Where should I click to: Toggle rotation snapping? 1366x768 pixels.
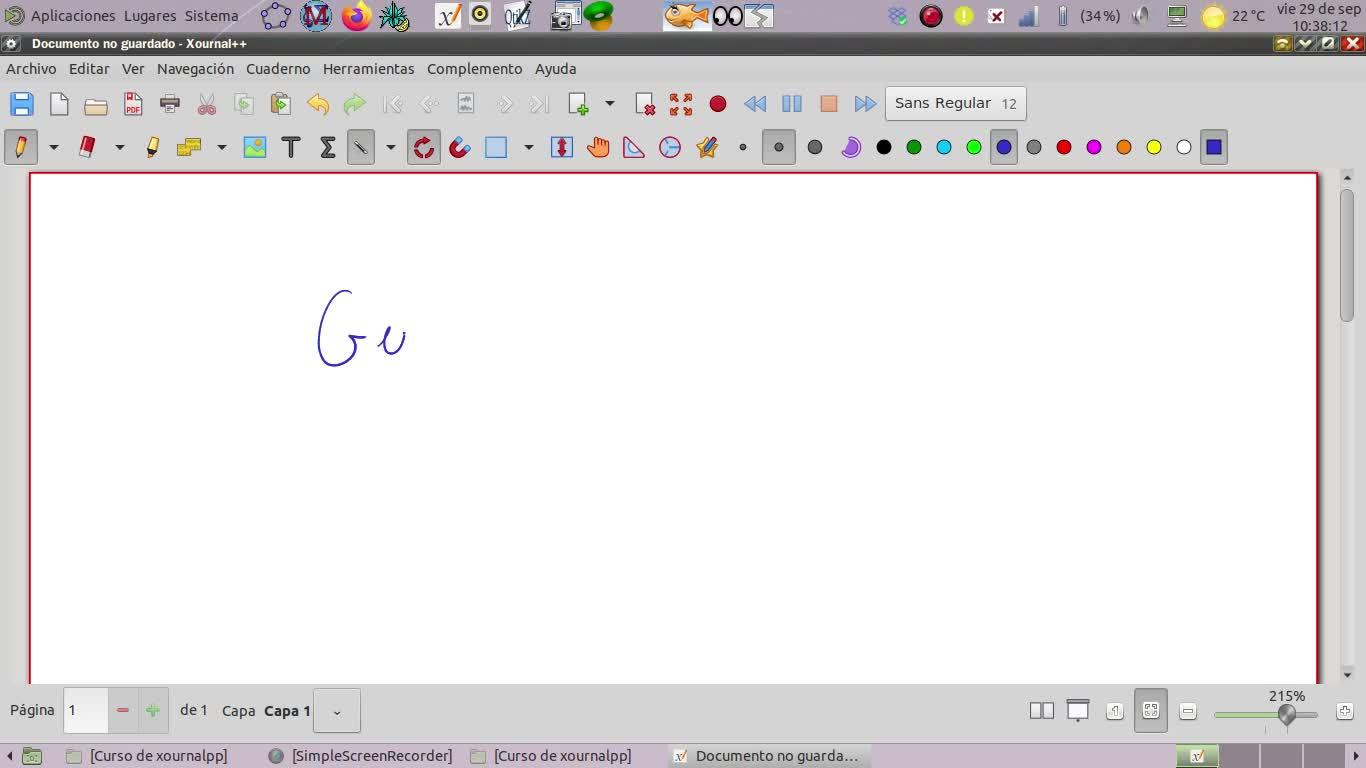(424, 147)
